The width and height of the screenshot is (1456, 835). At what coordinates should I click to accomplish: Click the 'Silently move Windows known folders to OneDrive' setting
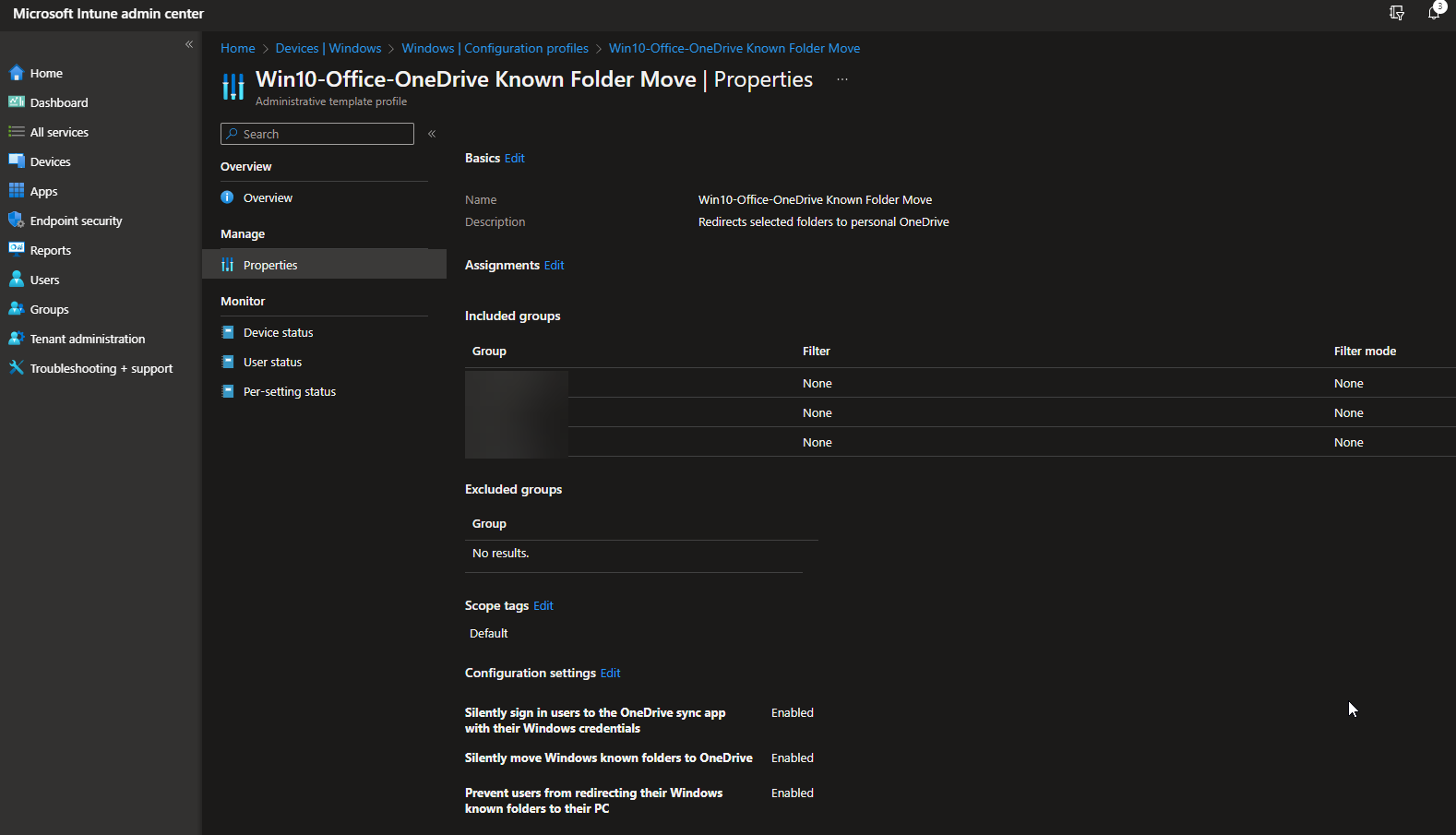pos(609,757)
